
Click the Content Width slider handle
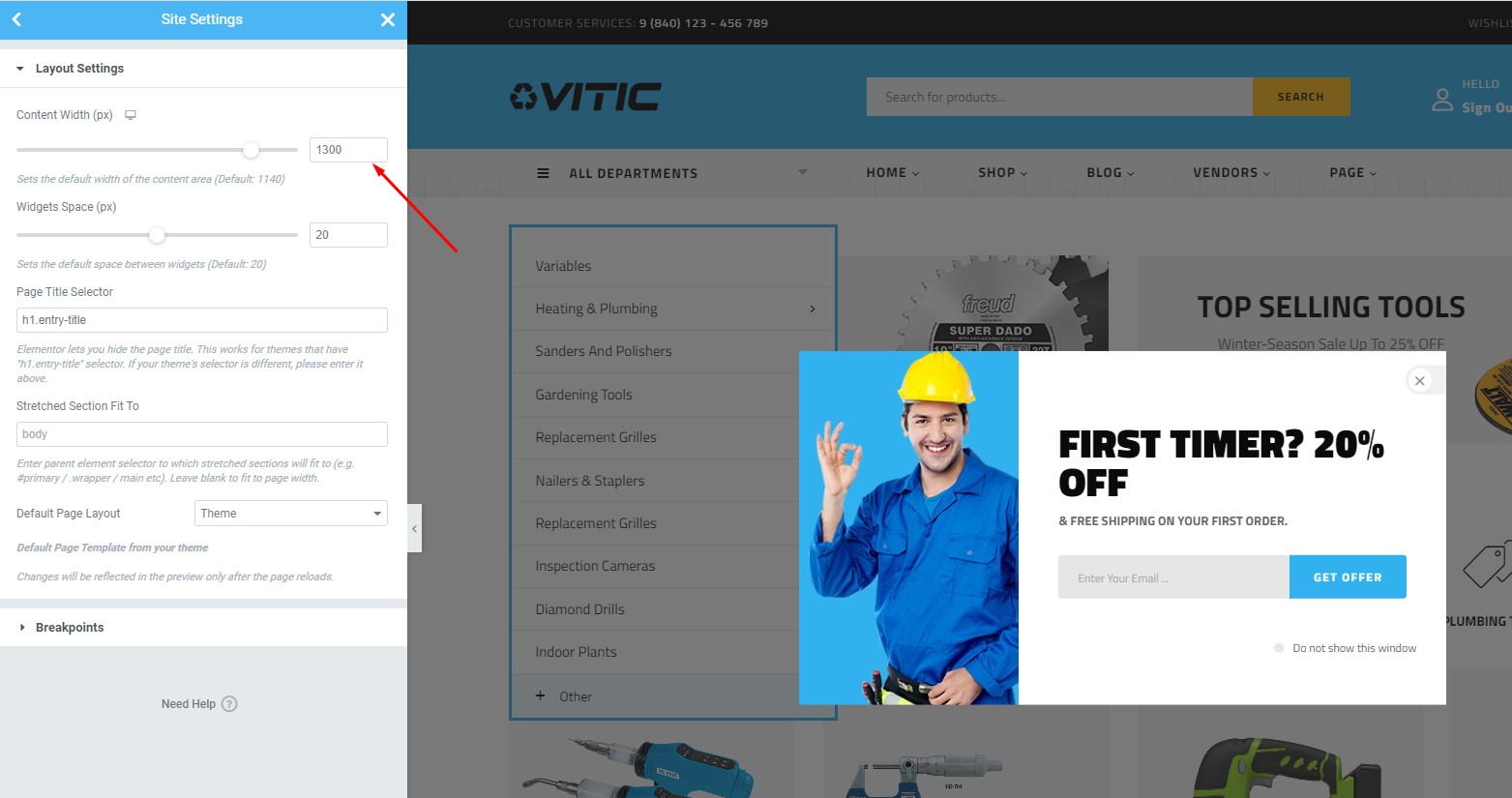coord(251,150)
